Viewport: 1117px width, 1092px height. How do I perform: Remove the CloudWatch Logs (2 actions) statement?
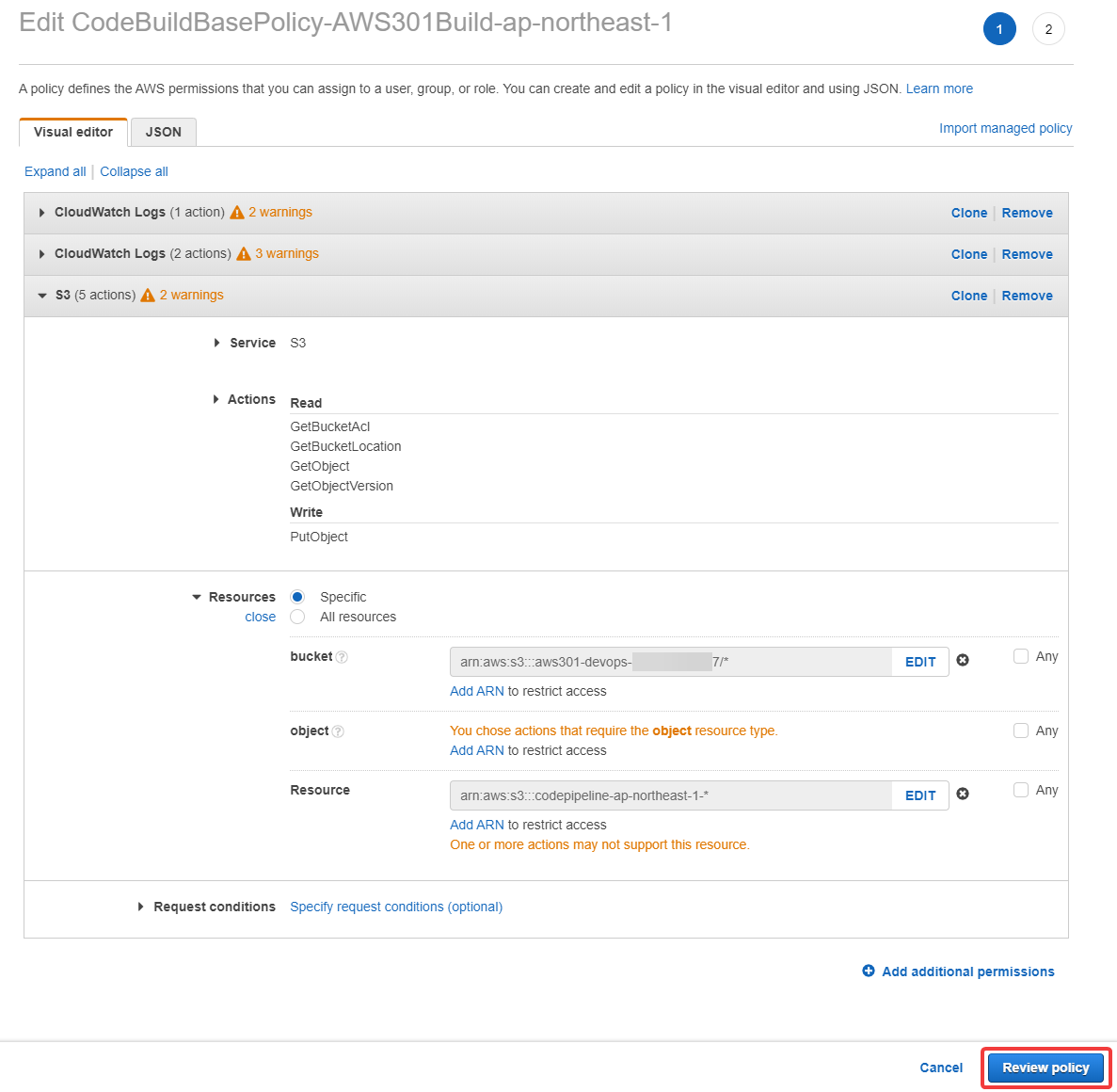(x=1028, y=254)
